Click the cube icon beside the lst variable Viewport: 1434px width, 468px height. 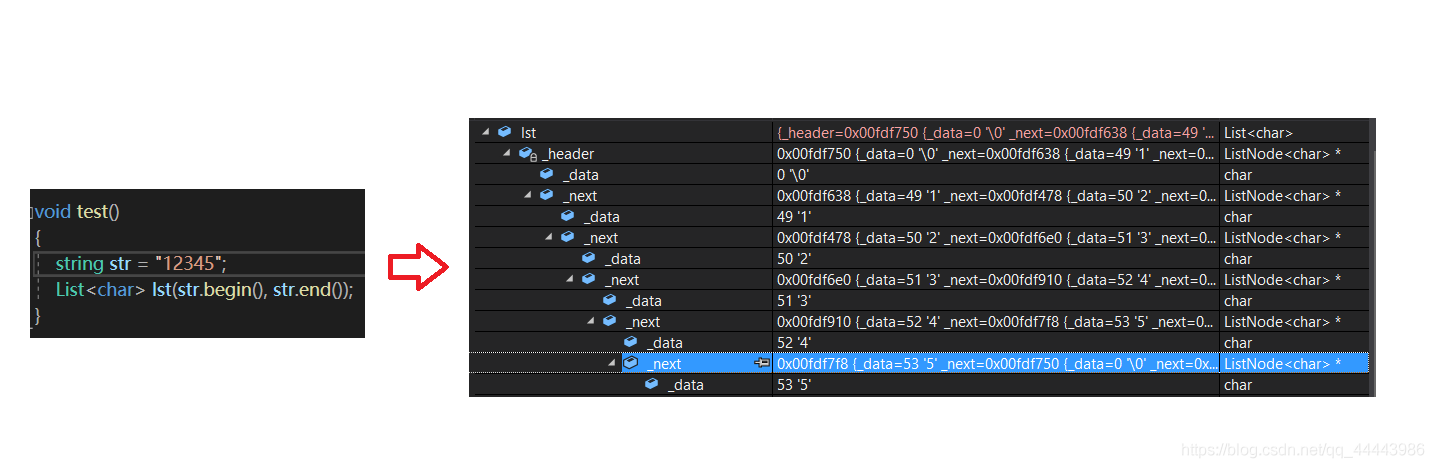coord(504,132)
